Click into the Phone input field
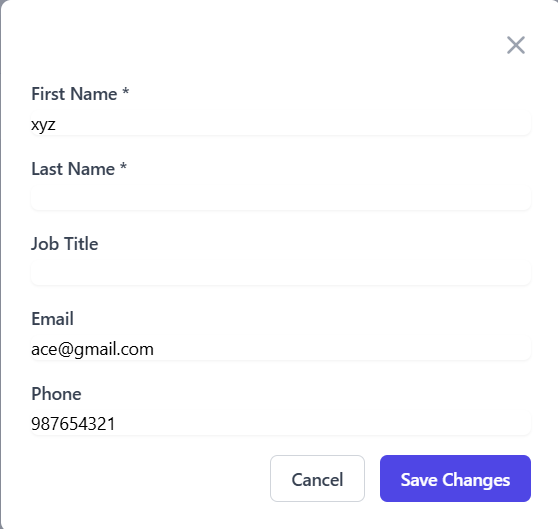 [281, 424]
